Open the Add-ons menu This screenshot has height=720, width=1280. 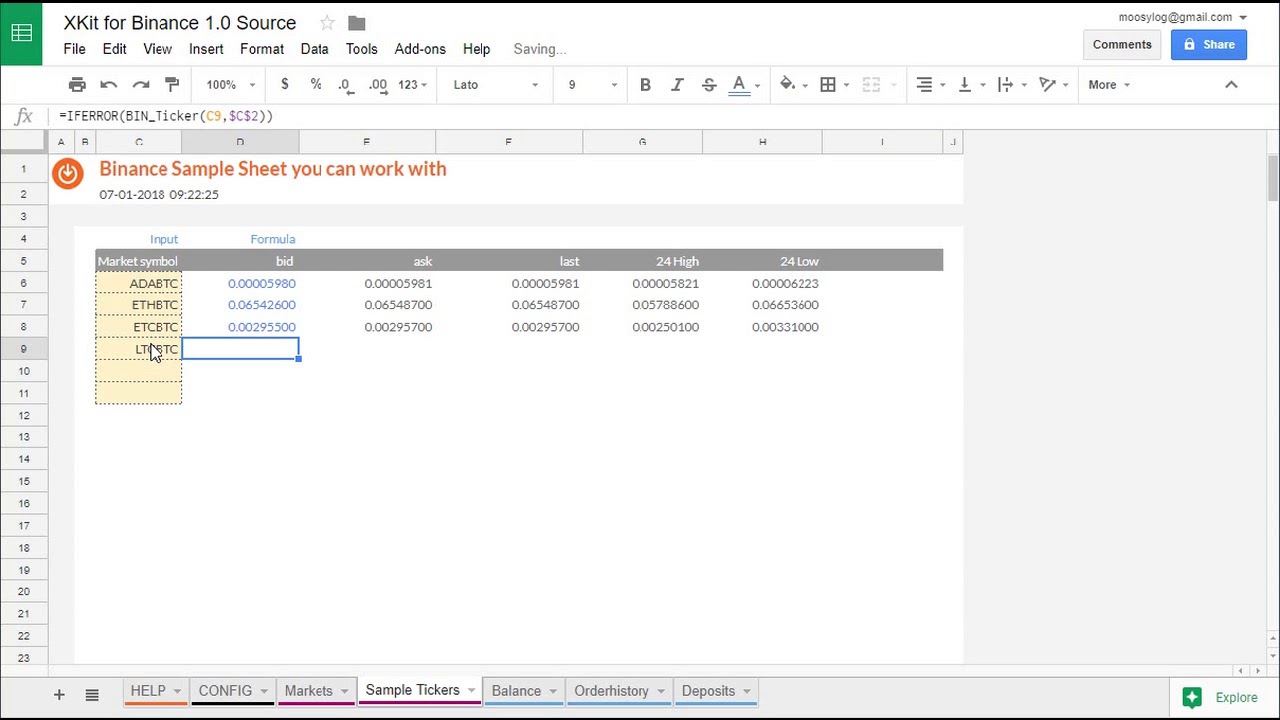point(420,49)
